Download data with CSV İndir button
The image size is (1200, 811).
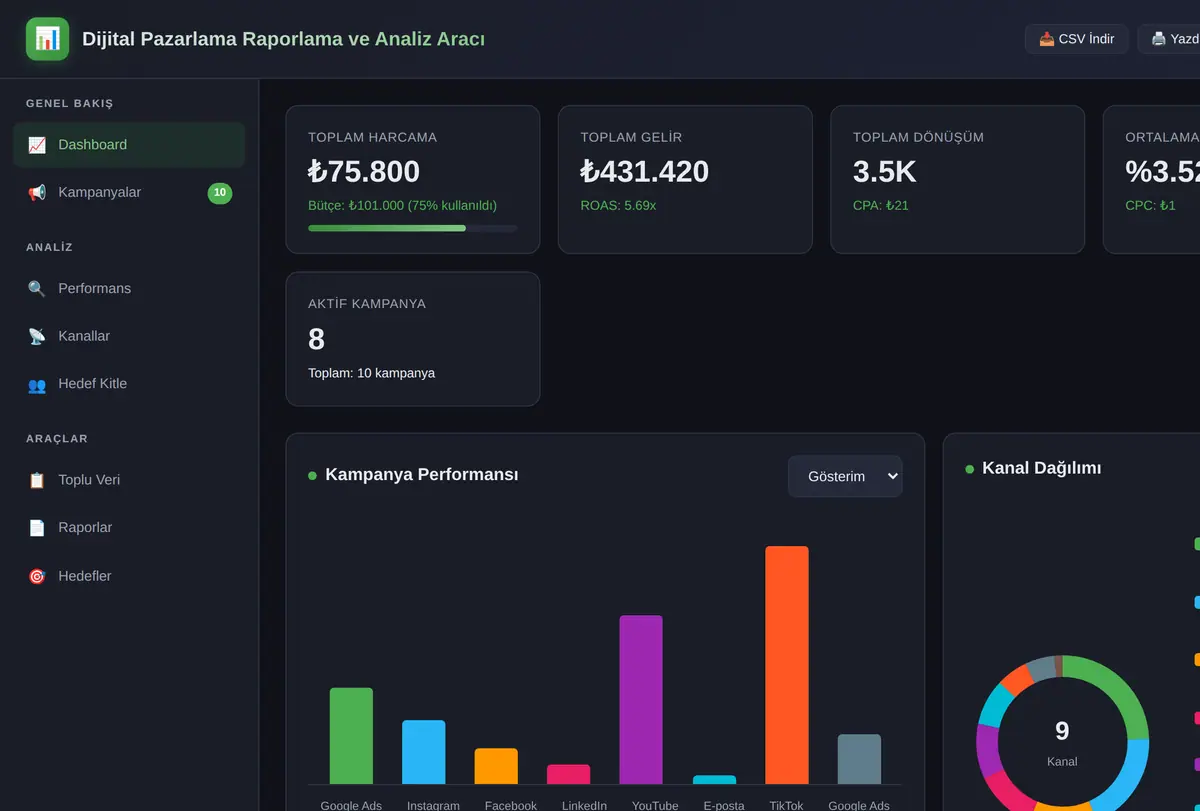point(1077,39)
